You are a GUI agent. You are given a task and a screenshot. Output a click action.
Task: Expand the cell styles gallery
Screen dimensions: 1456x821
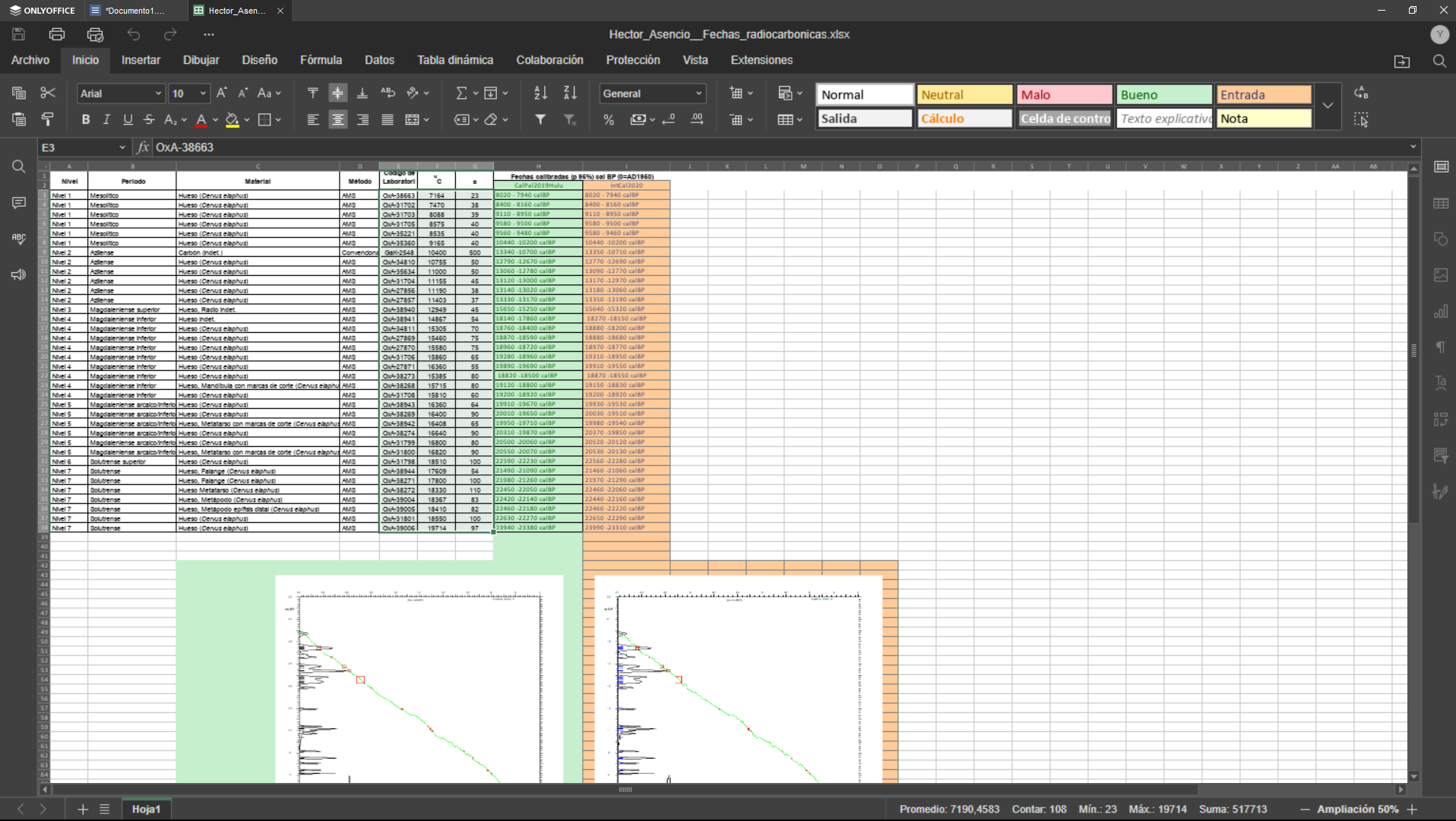pos(1328,106)
